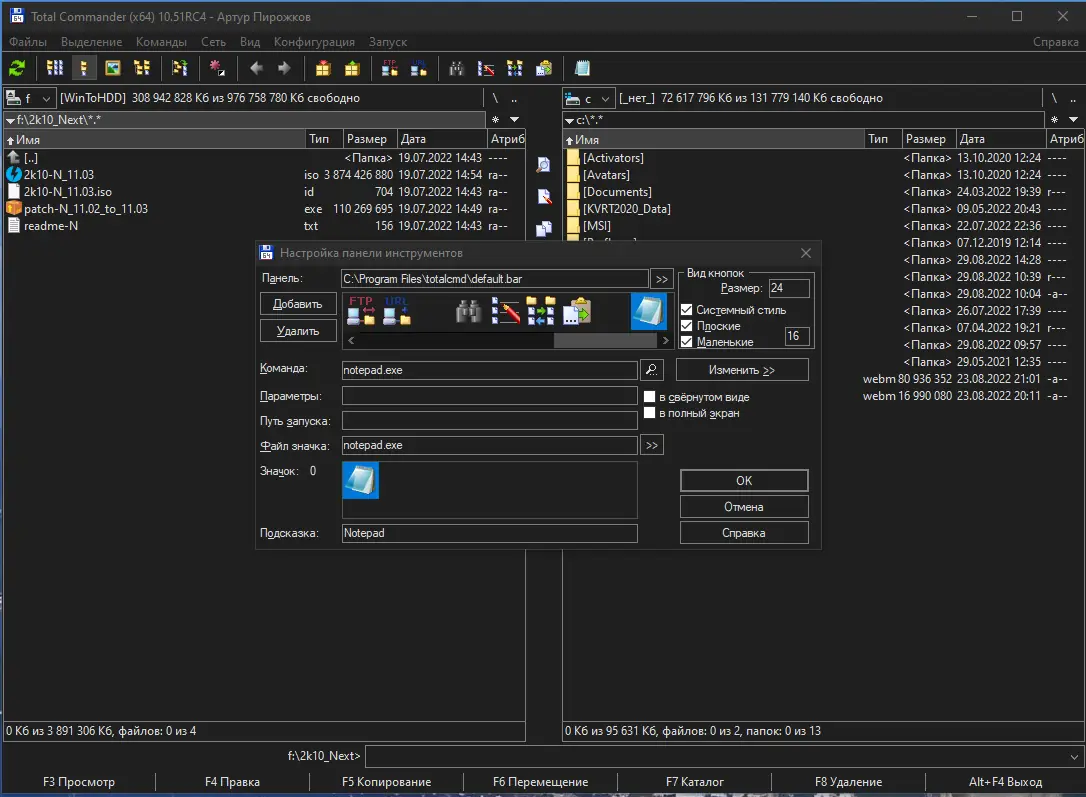1086x797 pixels.
Task: Click the large Notepad icon preview under Значок
Action: (x=360, y=480)
